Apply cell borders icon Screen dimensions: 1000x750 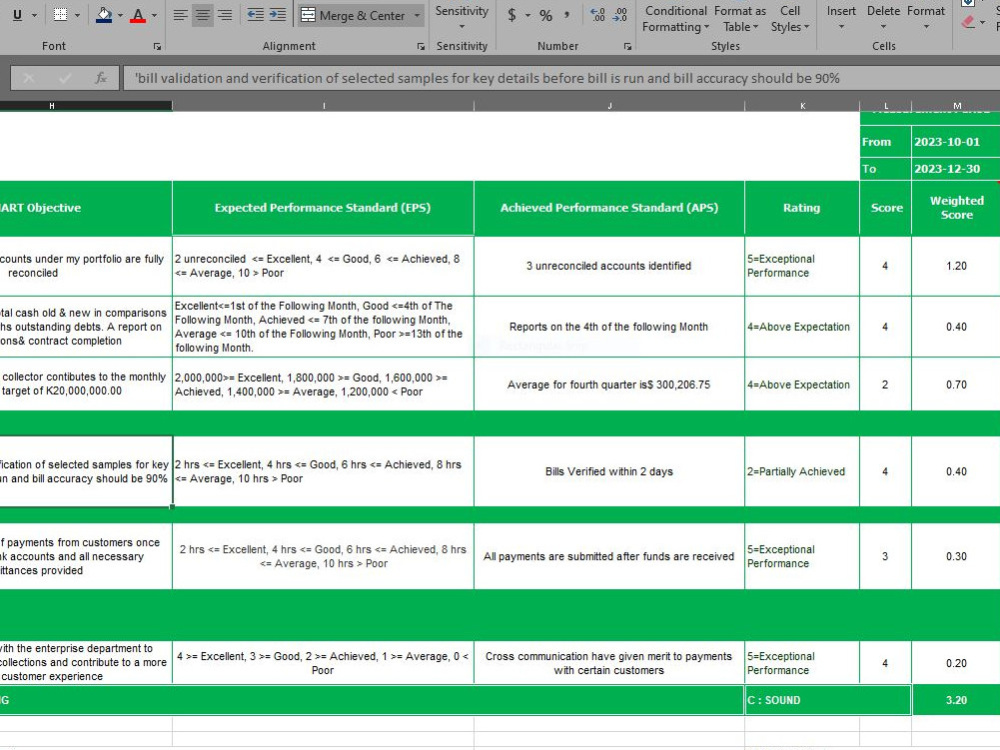tap(61, 15)
